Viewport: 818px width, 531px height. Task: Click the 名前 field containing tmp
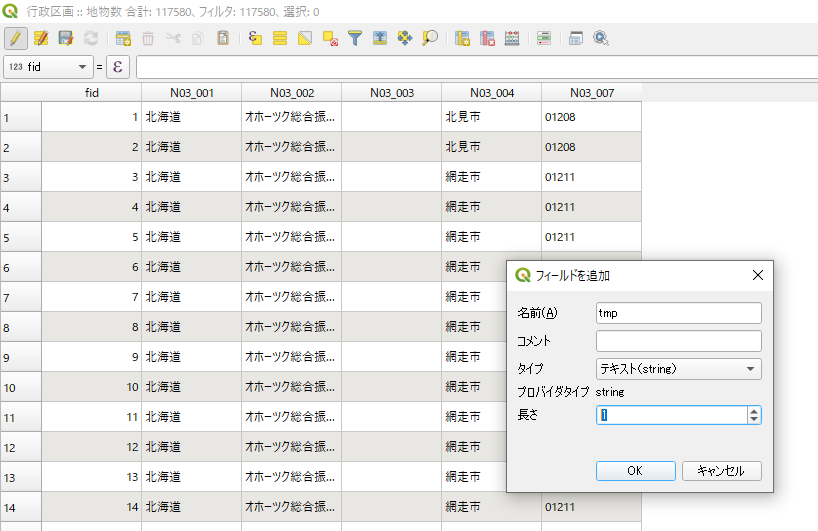[x=679, y=313]
